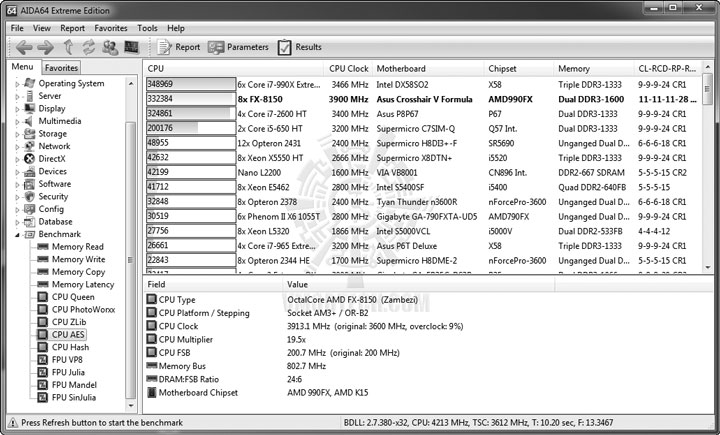Click the 348969 score bar
This screenshot has height=435, width=720.
[191, 84]
